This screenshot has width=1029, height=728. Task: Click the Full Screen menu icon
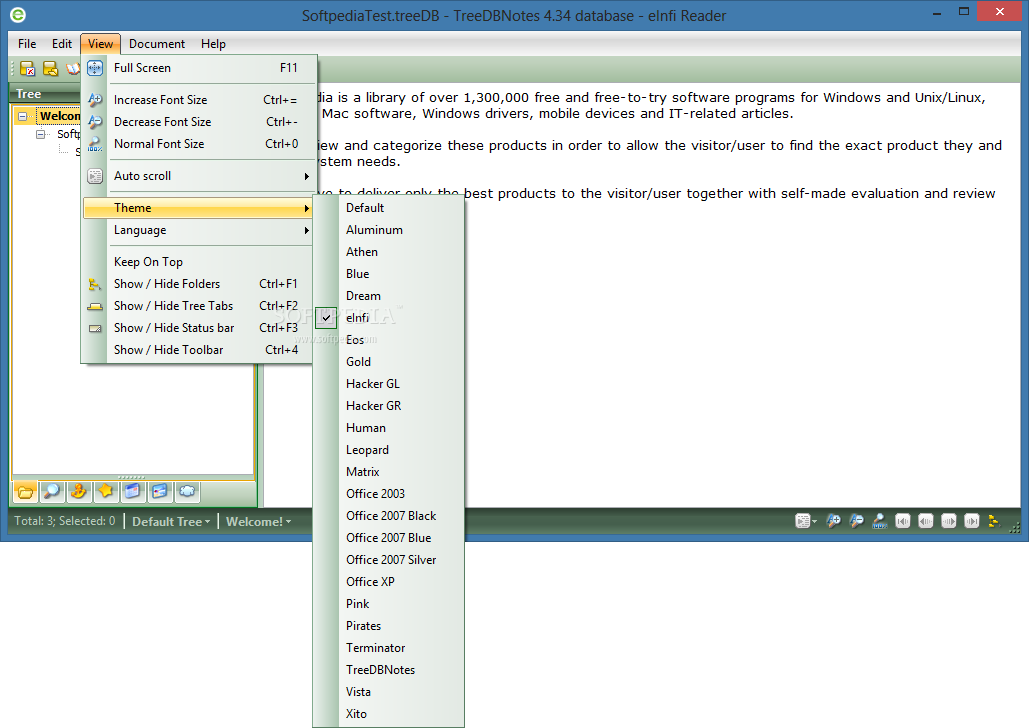pos(95,68)
